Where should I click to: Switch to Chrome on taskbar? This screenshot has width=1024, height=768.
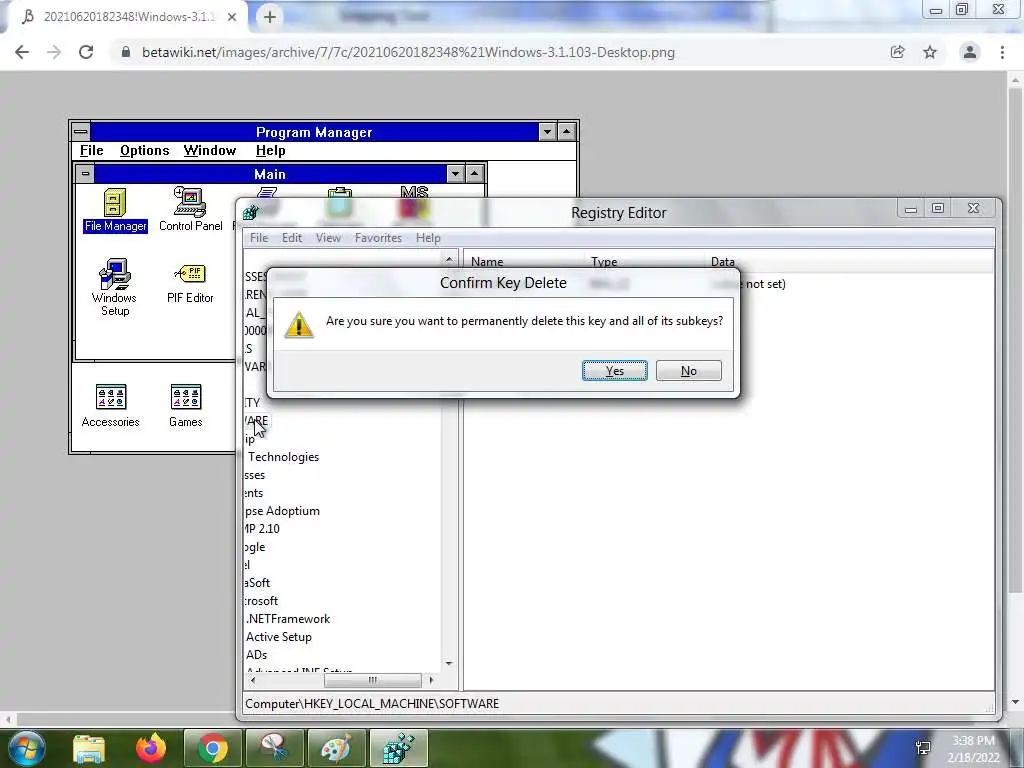(x=212, y=748)
